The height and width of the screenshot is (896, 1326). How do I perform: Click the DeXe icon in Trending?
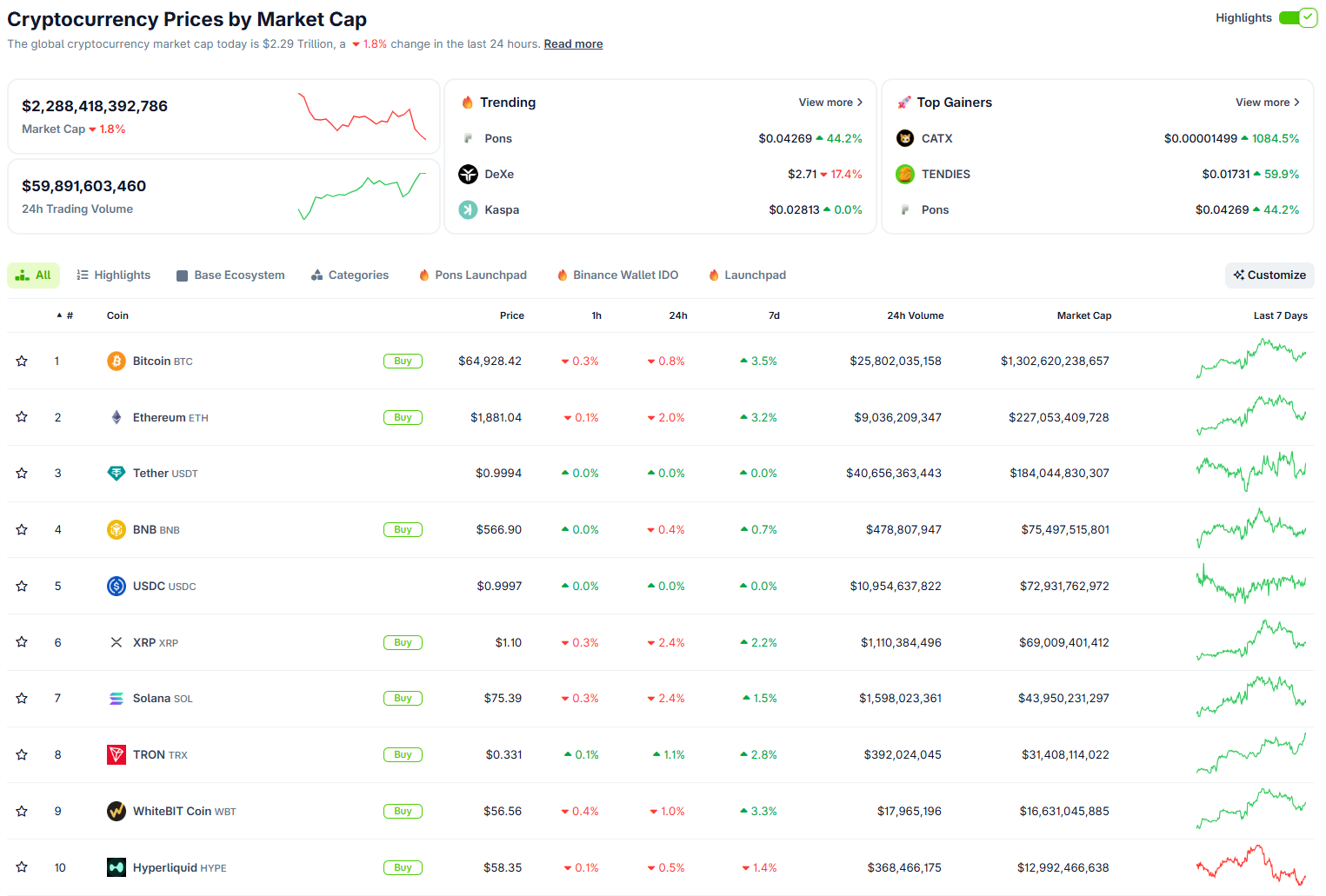469,174
